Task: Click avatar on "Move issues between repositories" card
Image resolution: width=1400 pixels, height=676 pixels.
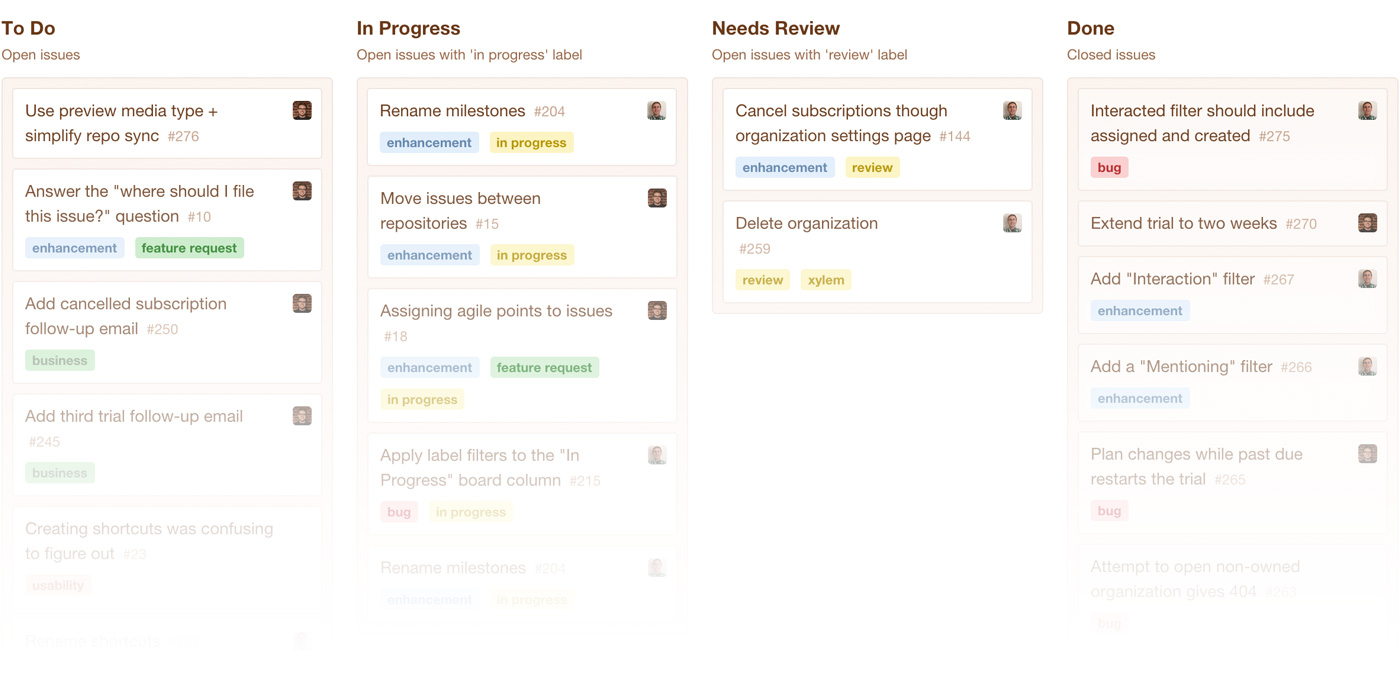Action: click(657, 198)
